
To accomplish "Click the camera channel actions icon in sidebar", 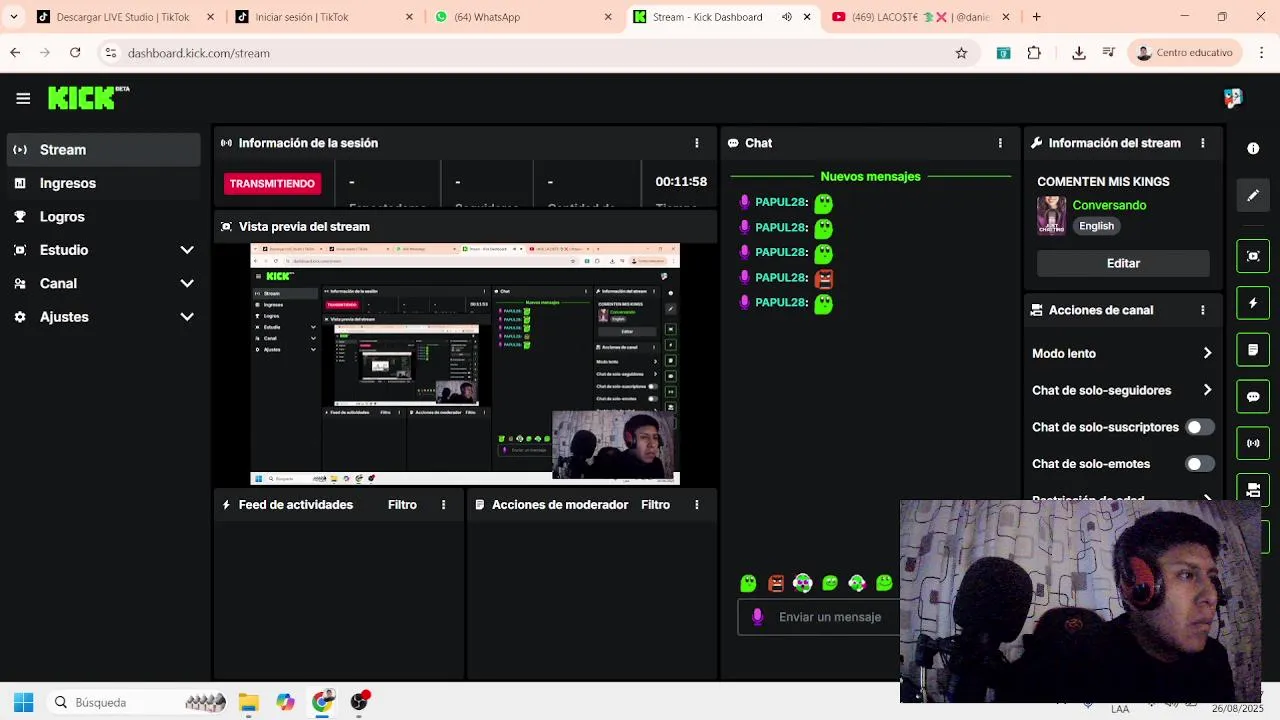I will [x=1253, y=489].
